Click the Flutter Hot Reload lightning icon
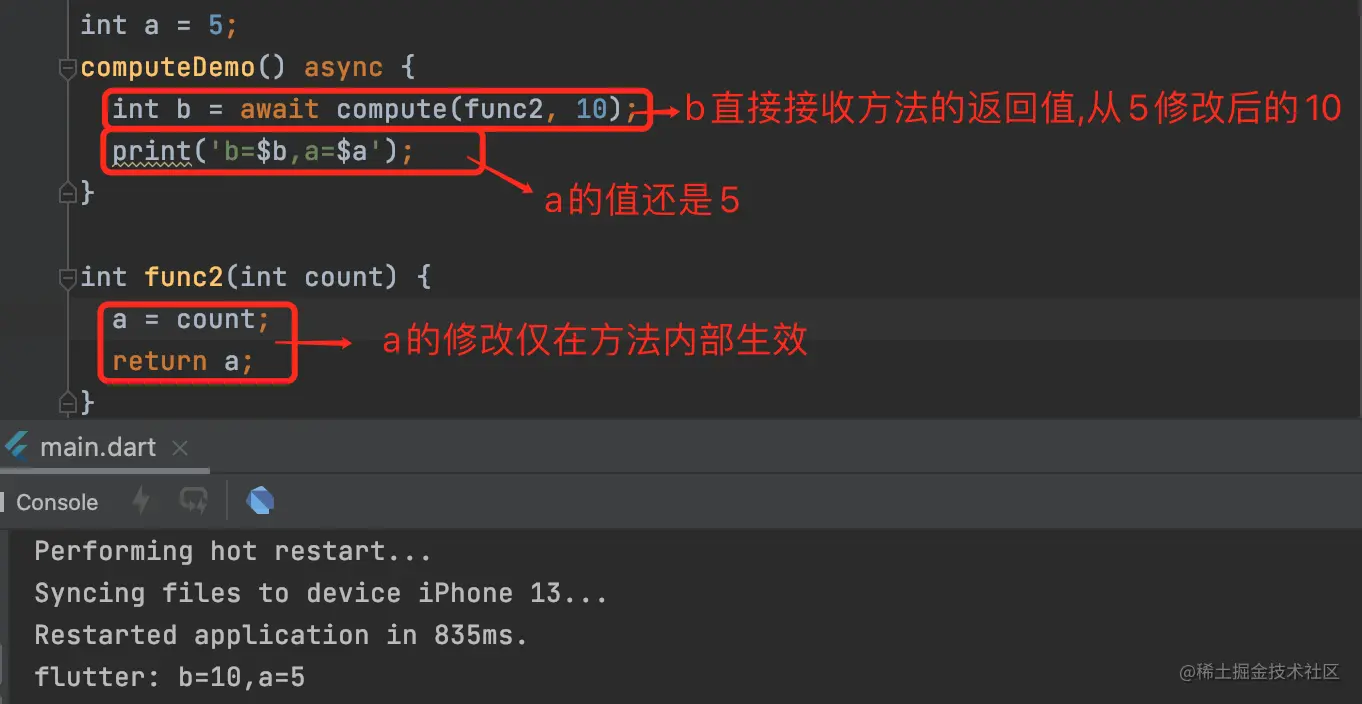The height and width of the screenshot is (704, 1362). coord(141,501)
